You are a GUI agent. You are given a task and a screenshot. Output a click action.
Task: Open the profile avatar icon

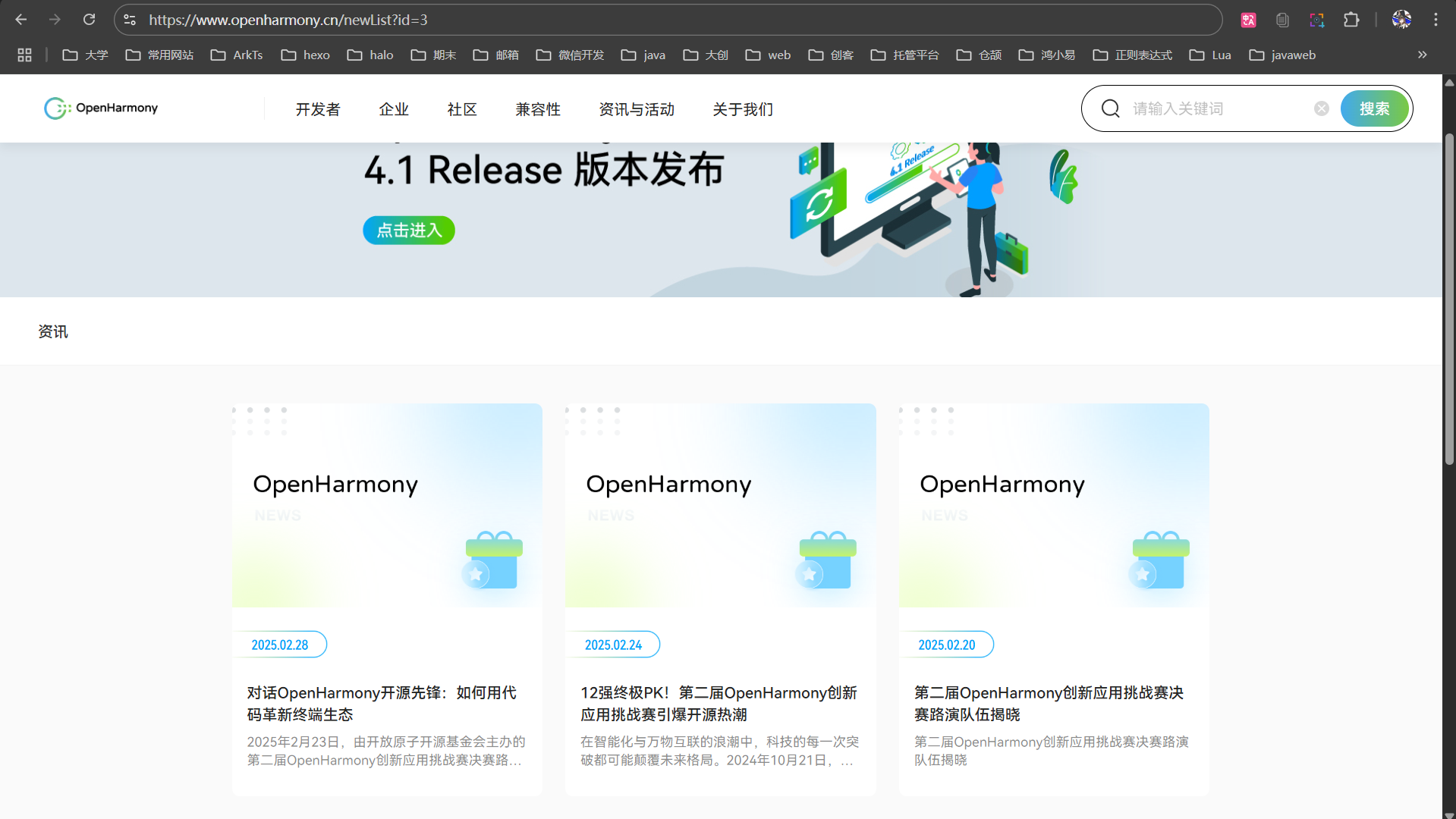pyautogui.click(x=1401, y=20)
